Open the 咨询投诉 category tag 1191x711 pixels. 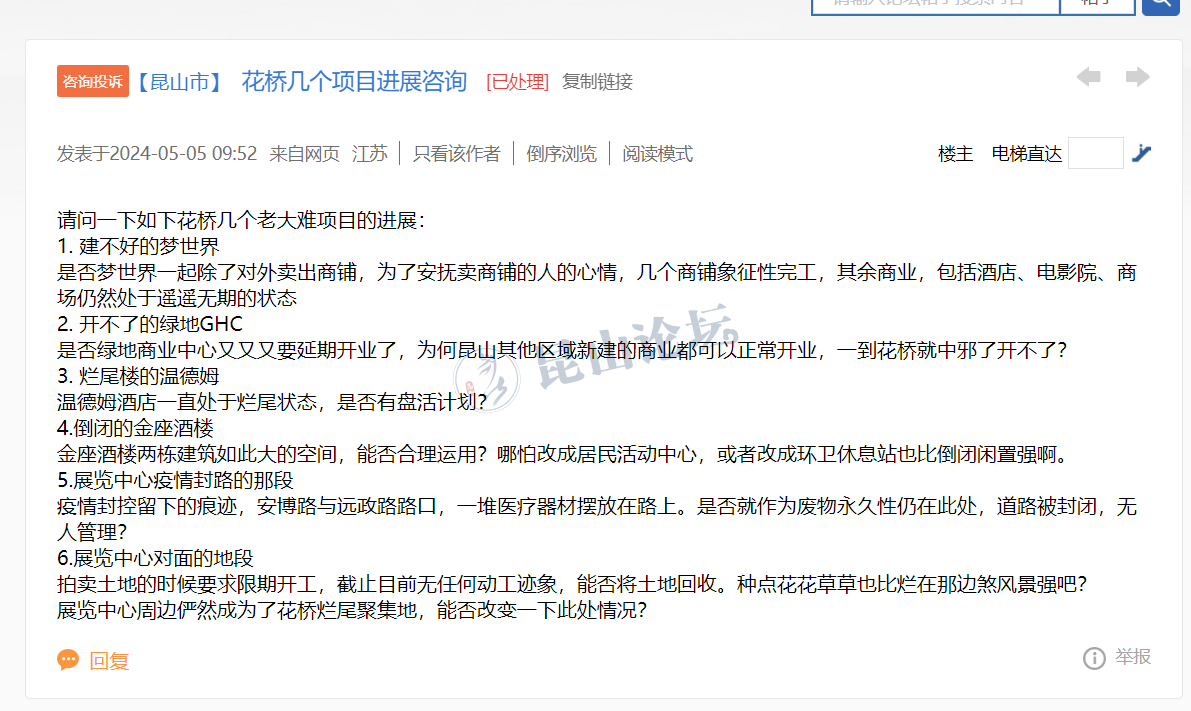tap(93, 82)
